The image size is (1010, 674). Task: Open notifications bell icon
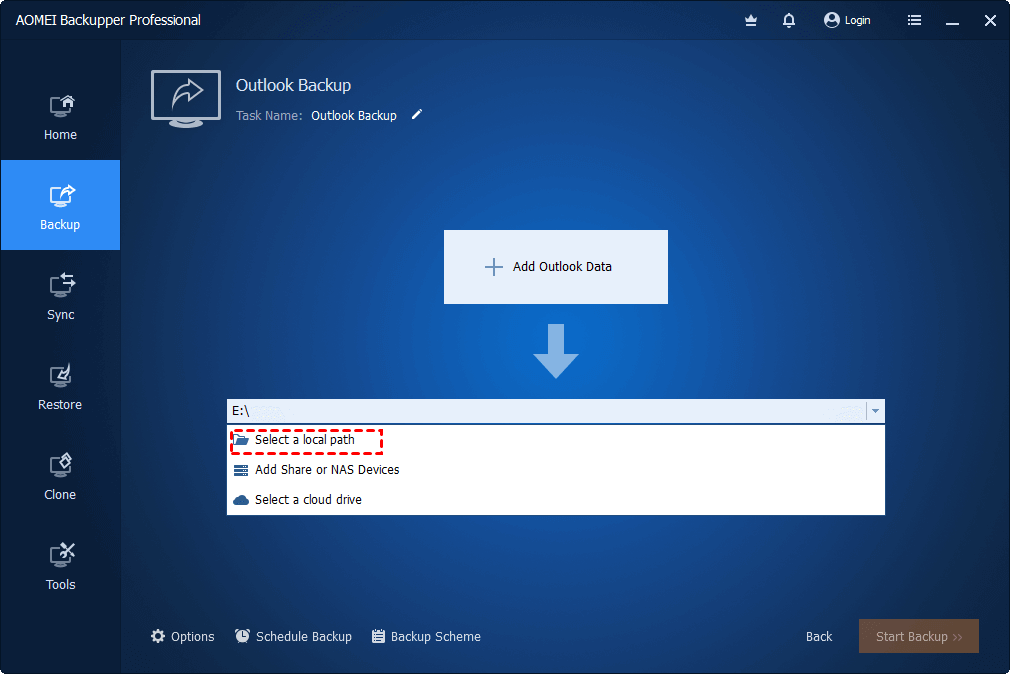(788, 21)
